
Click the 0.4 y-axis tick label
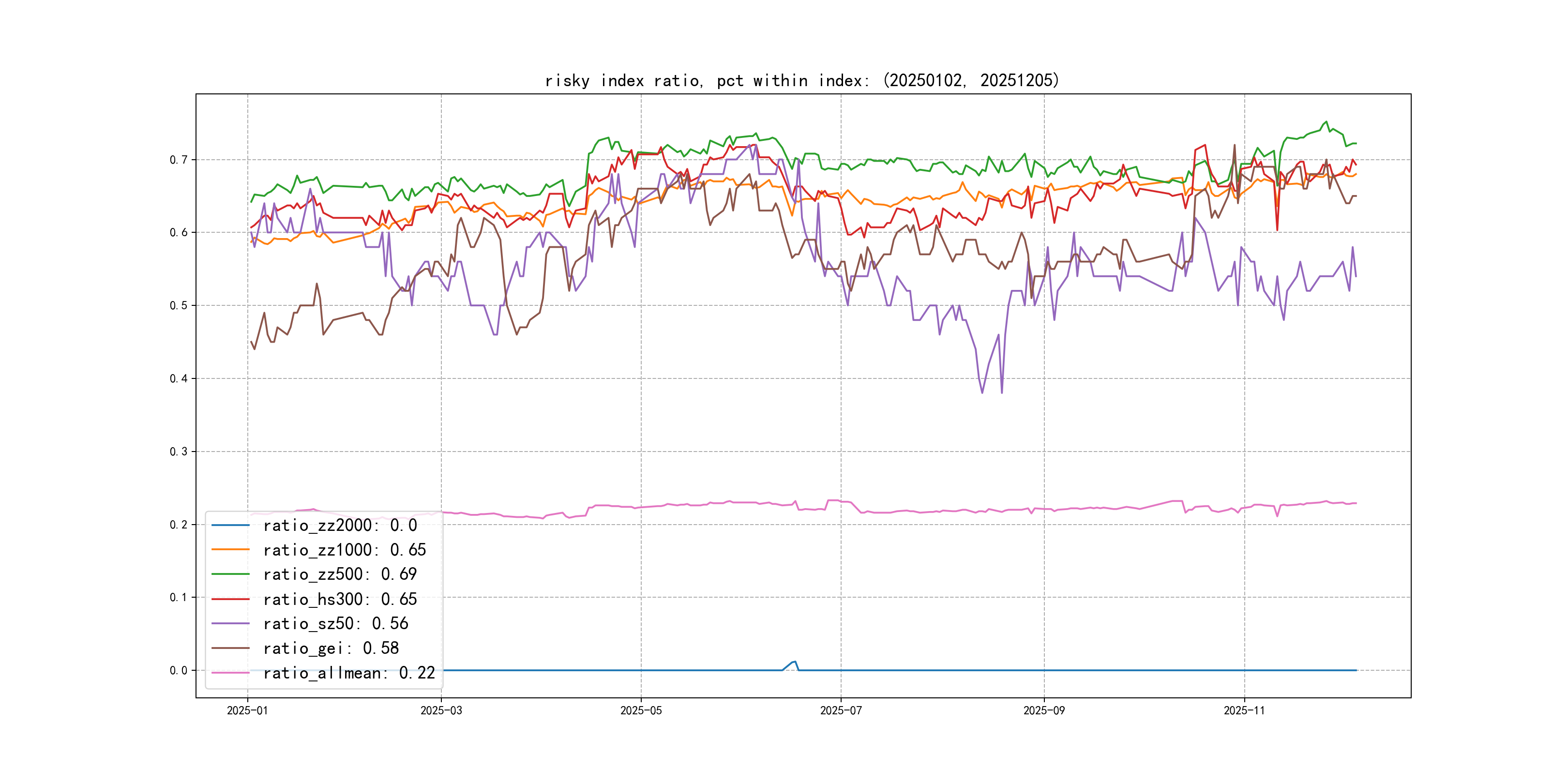179,378
